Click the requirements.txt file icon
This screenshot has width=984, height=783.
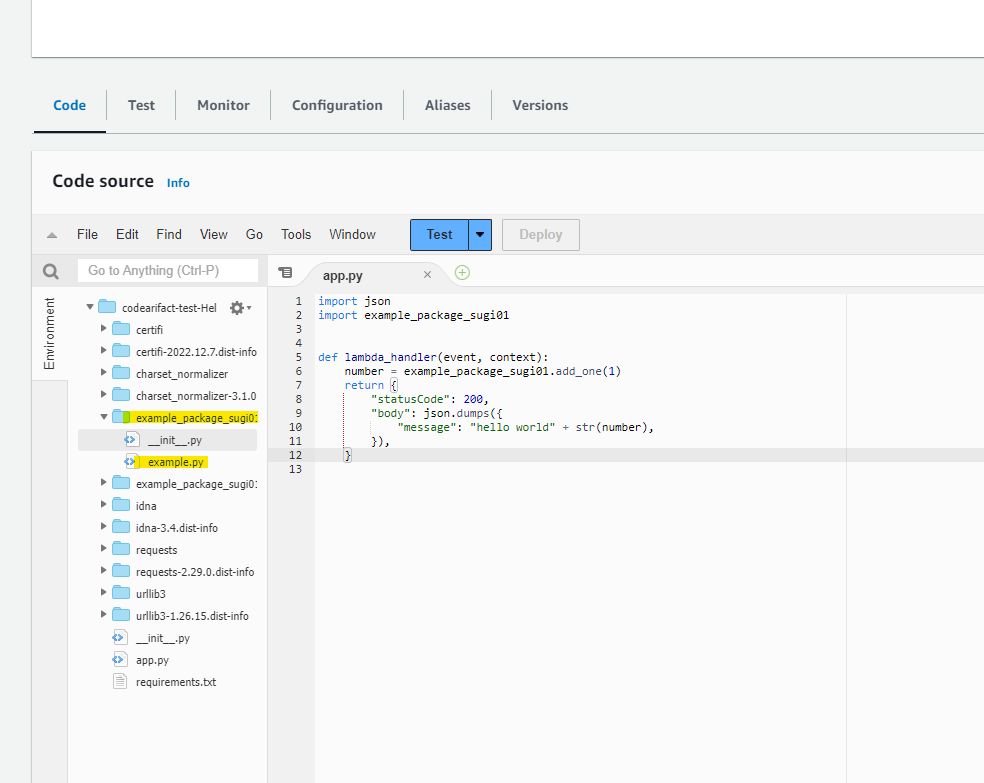pyautogui.click(x=120, y=681)
